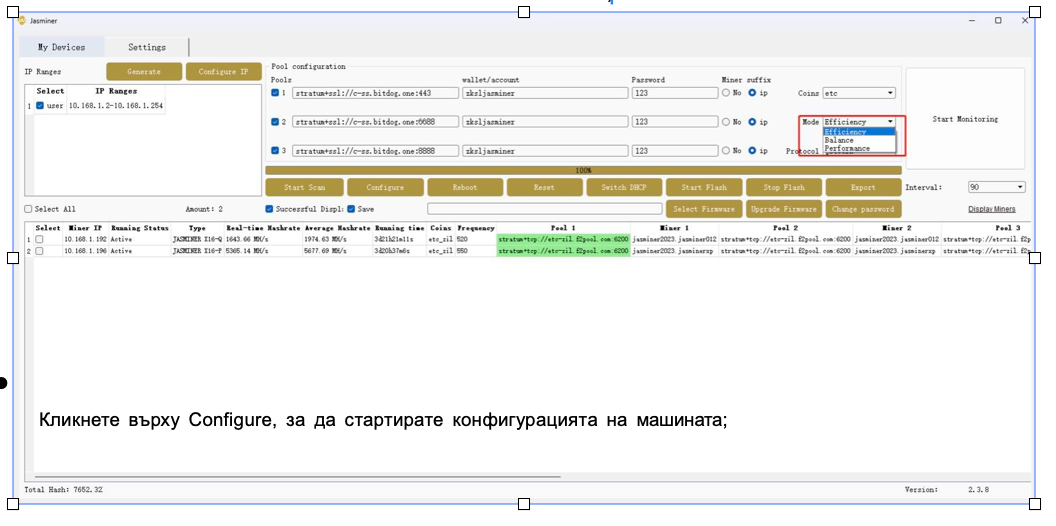Click pool 3 wallet/account field

click(543, 151)
